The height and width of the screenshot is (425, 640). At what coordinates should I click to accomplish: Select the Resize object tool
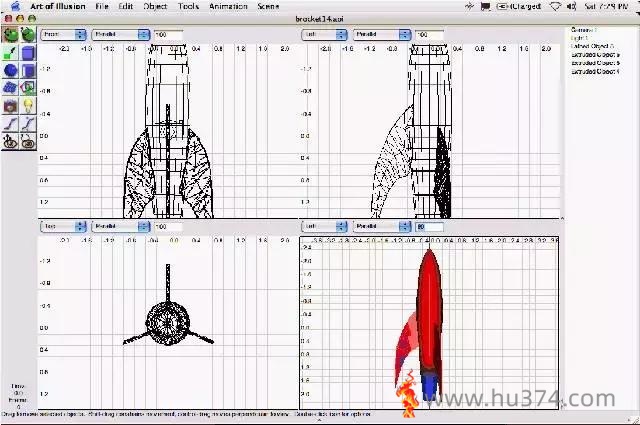pos(10,53)
